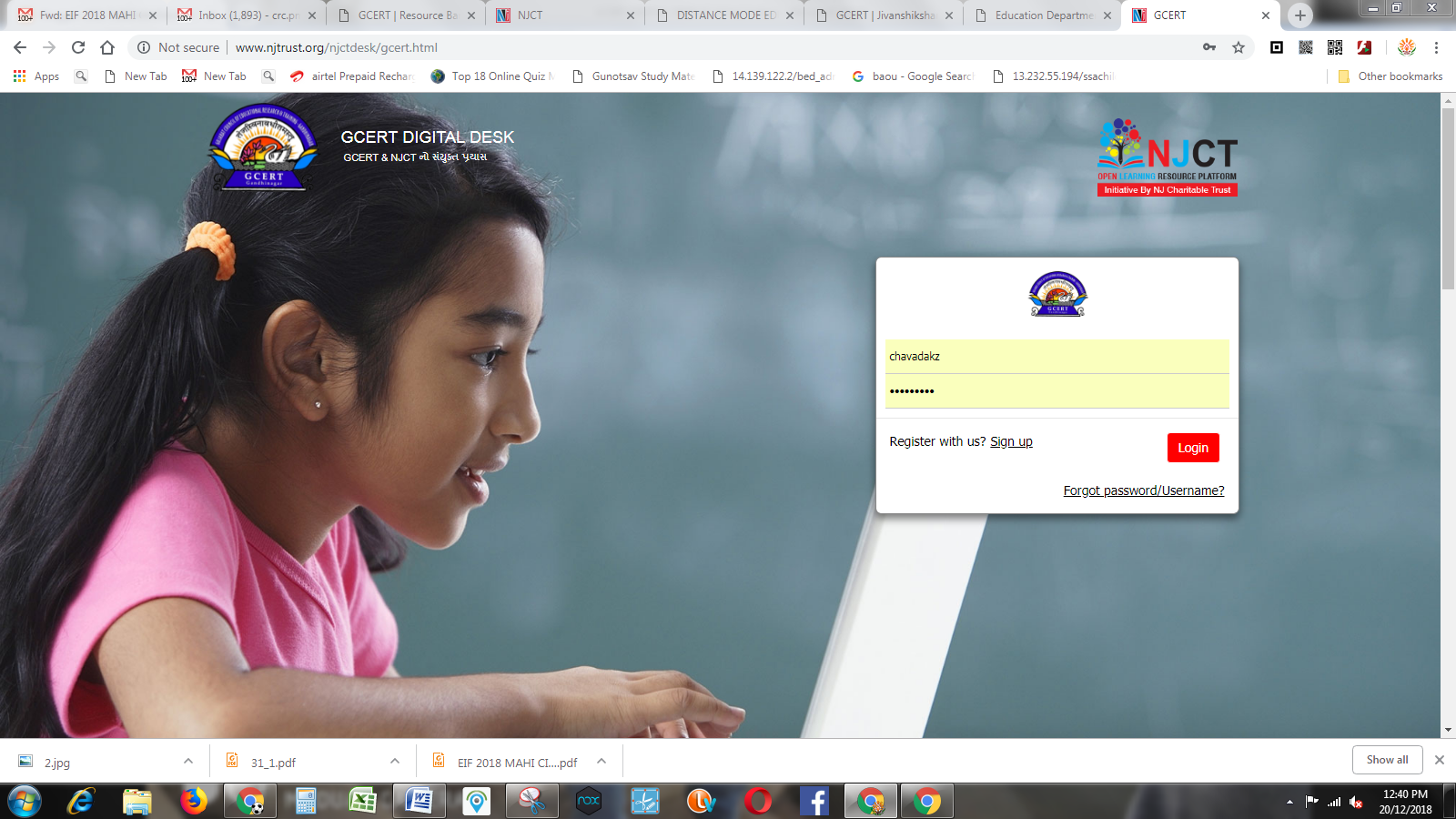View site info Not secure icon
This screenshot has width=1456, height=819.
144,47
